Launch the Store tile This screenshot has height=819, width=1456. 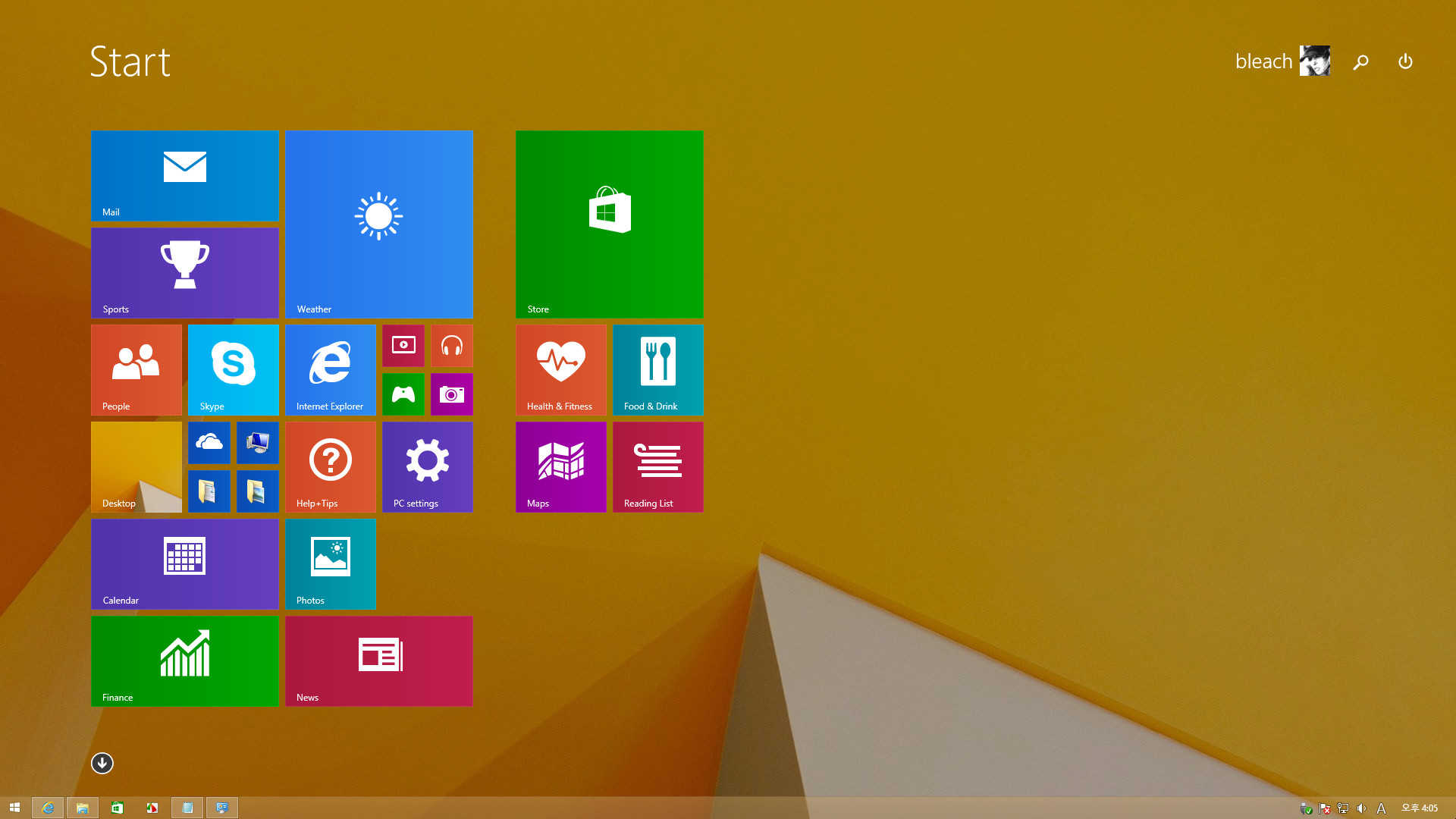pos(610,224)
